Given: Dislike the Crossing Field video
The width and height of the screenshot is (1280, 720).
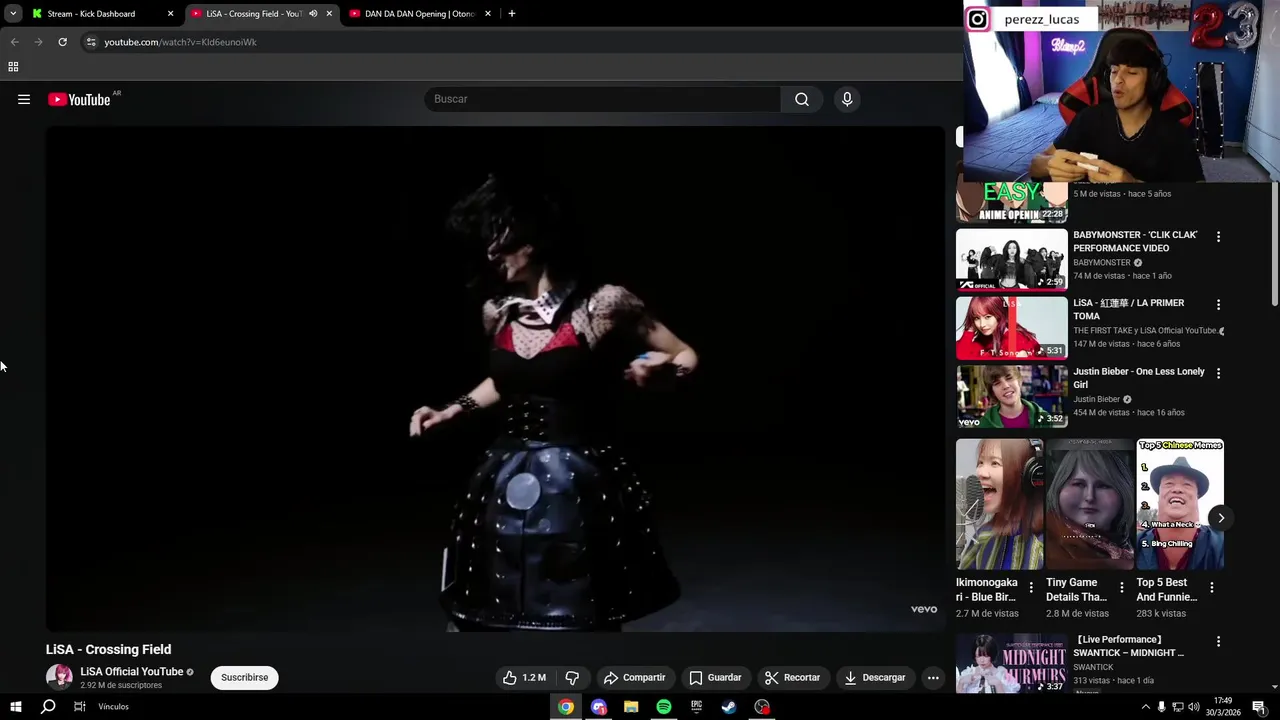Looking at the screenshot, I should pyautogui.click(x=572, y=677).
